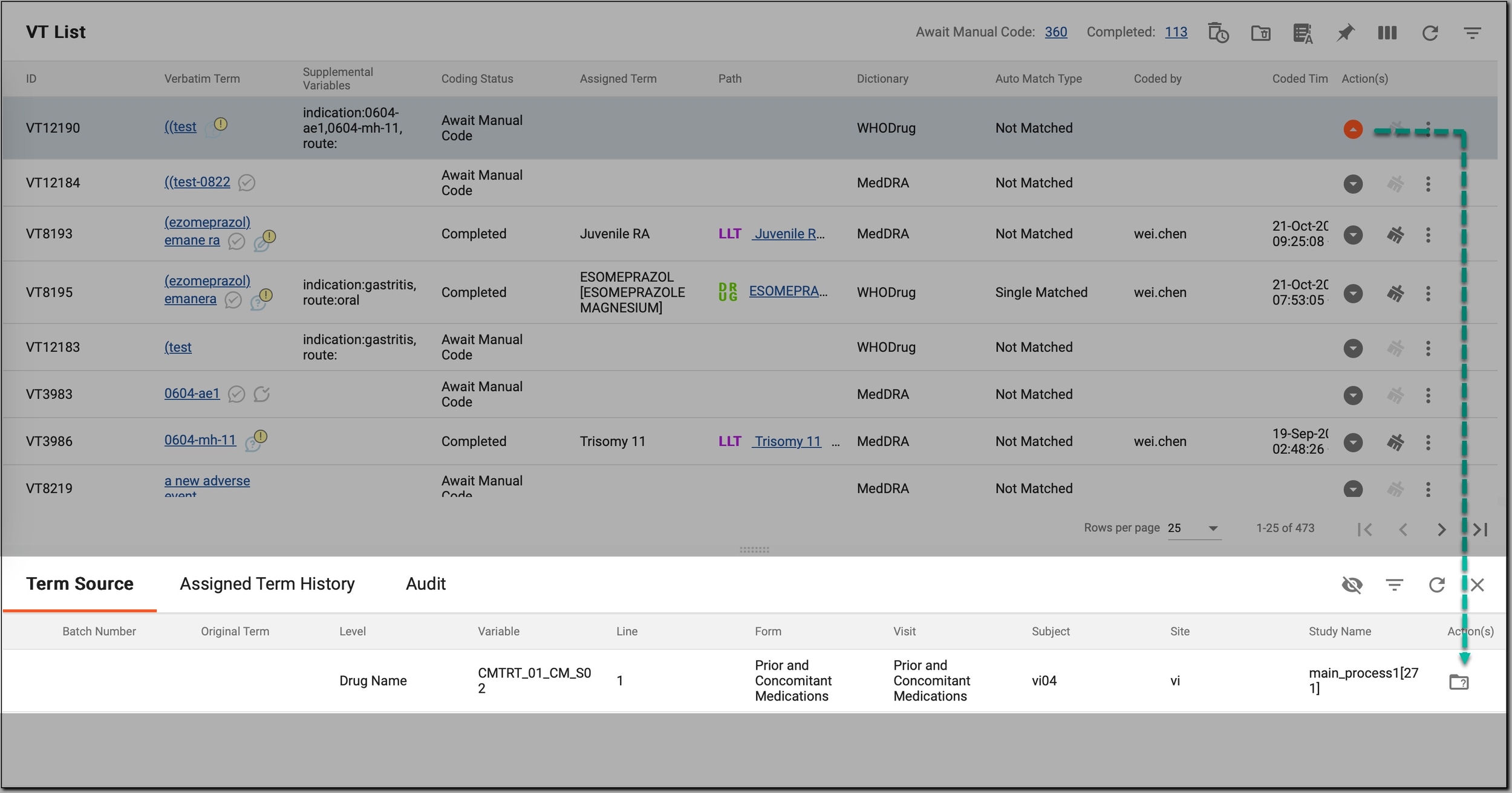Expand the VT8219 row details arrow
The width and height of the screenshot is (1512, 793).
pyautogui.click(x=1353, y=488)
